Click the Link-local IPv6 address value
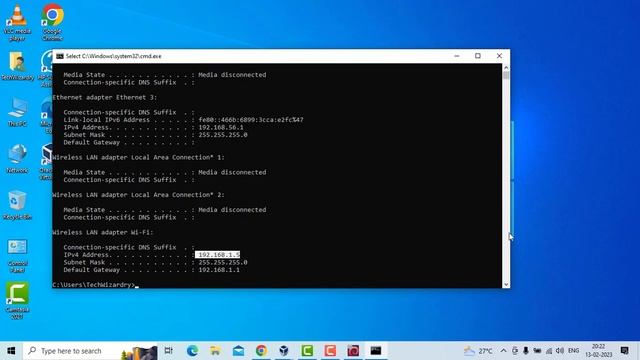Screen dimensions: 640x360 (x=251, y=120)
